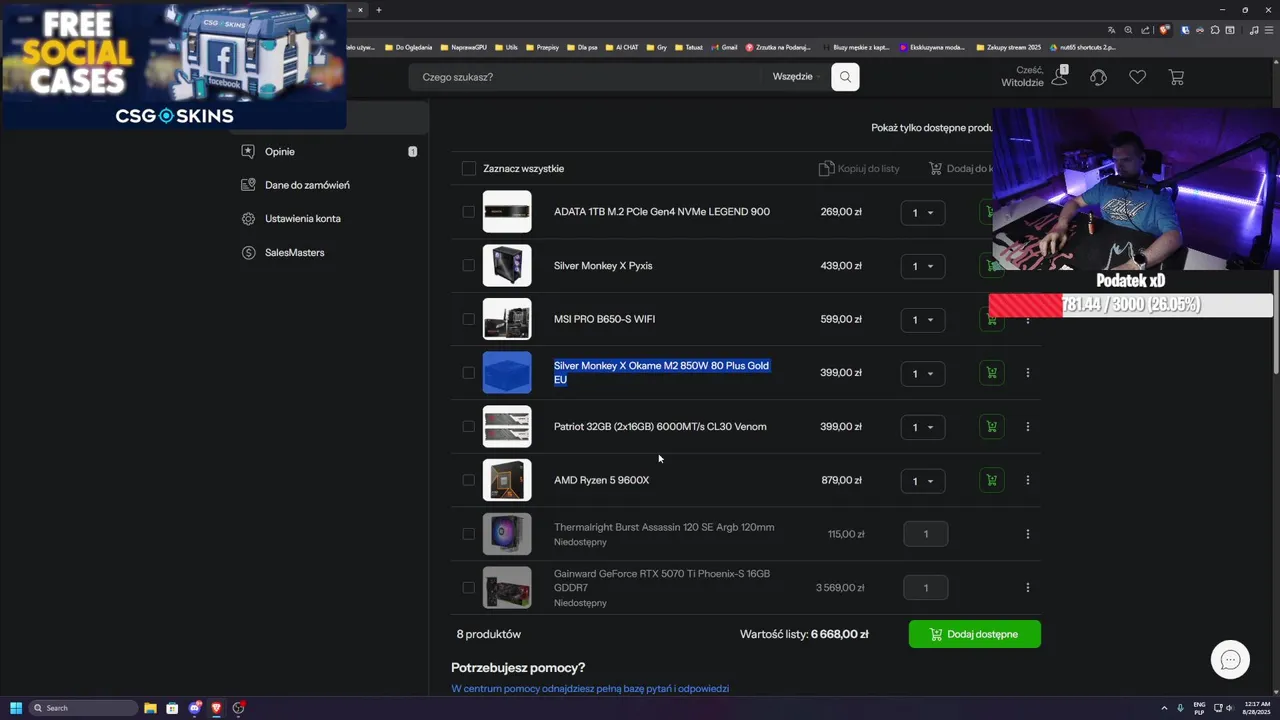
Task: Click the browser translate page icon
Action: (1111, 30)
